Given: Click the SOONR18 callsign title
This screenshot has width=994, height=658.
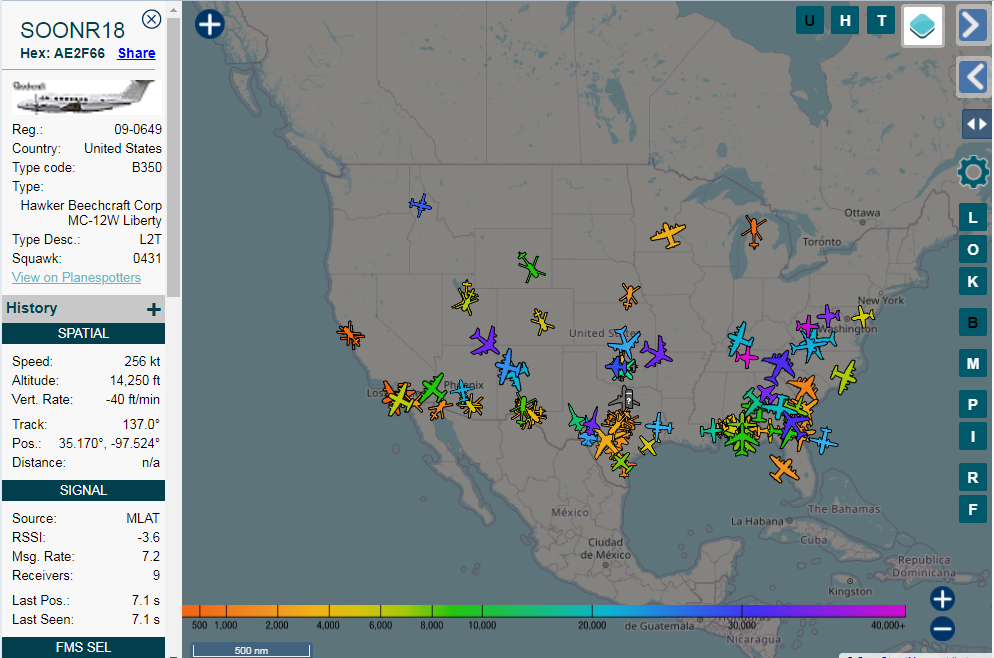Looking at the screenshot, I should point(73,30).
